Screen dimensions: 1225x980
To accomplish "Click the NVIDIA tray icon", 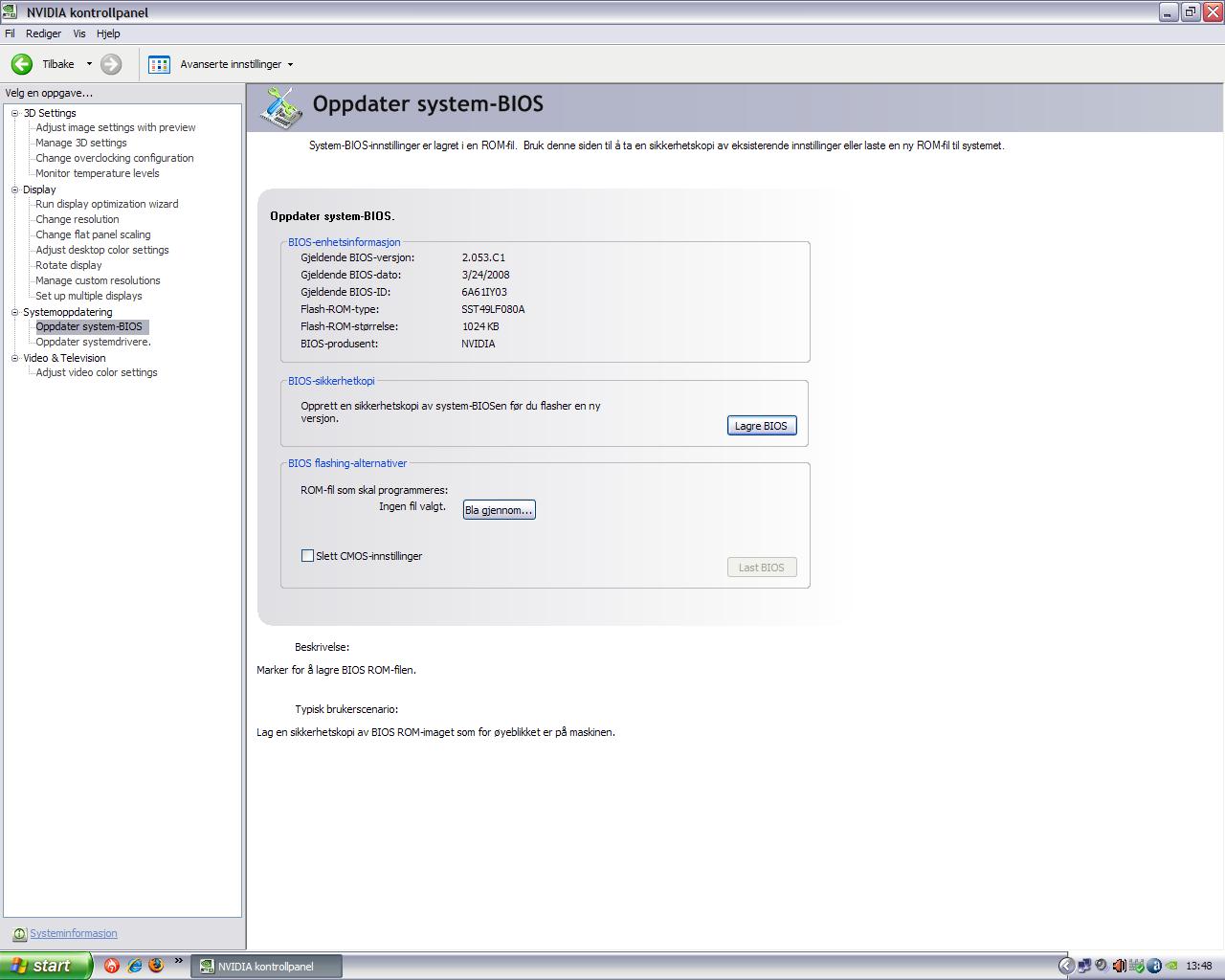I will click(x=1171, y=966).
